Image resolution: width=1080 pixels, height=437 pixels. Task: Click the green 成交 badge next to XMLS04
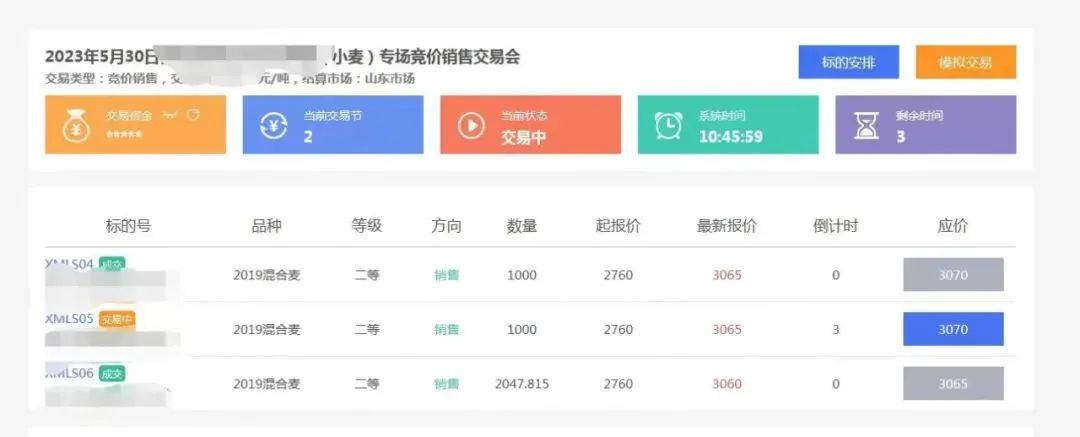[x=112, y=265]
